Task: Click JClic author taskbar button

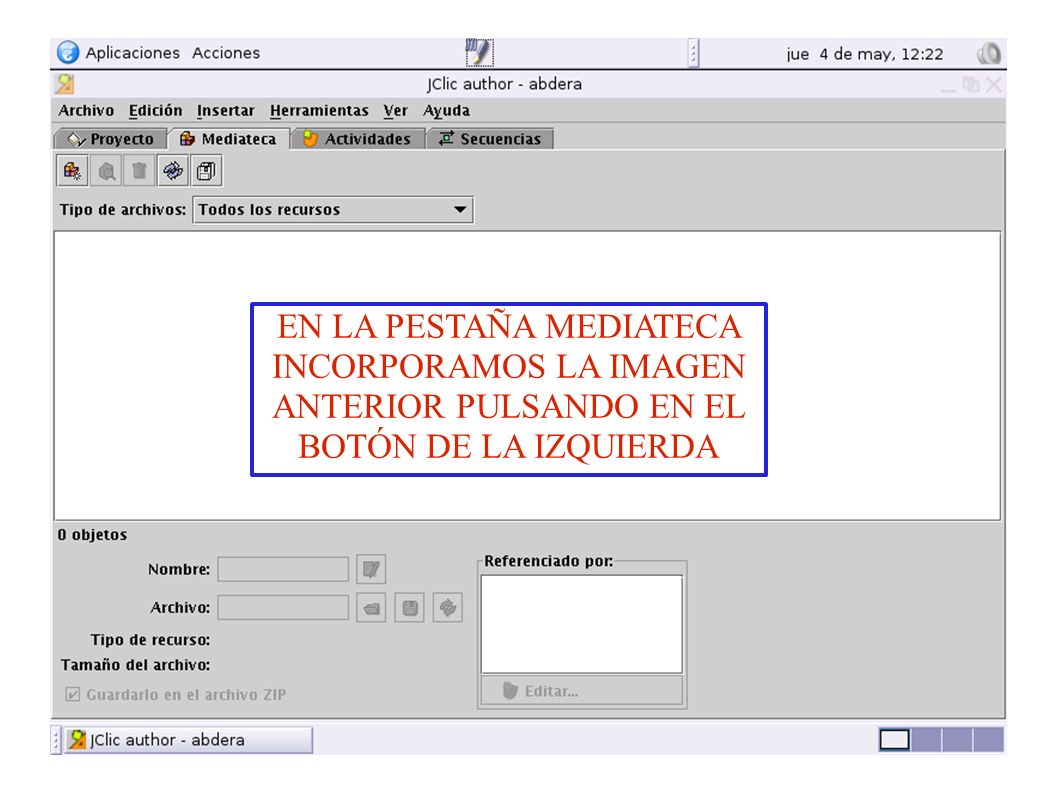Action: click(x=188, y=740)
